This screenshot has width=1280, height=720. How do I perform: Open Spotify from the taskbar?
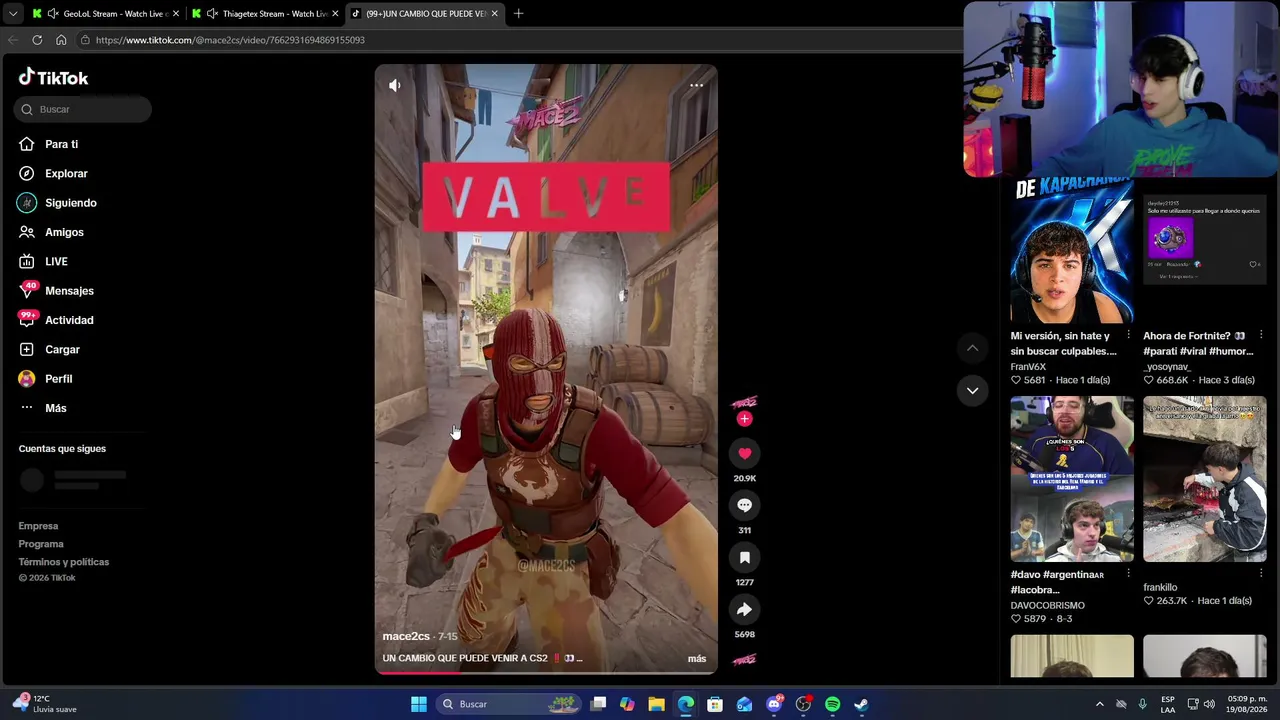point(832,704)
